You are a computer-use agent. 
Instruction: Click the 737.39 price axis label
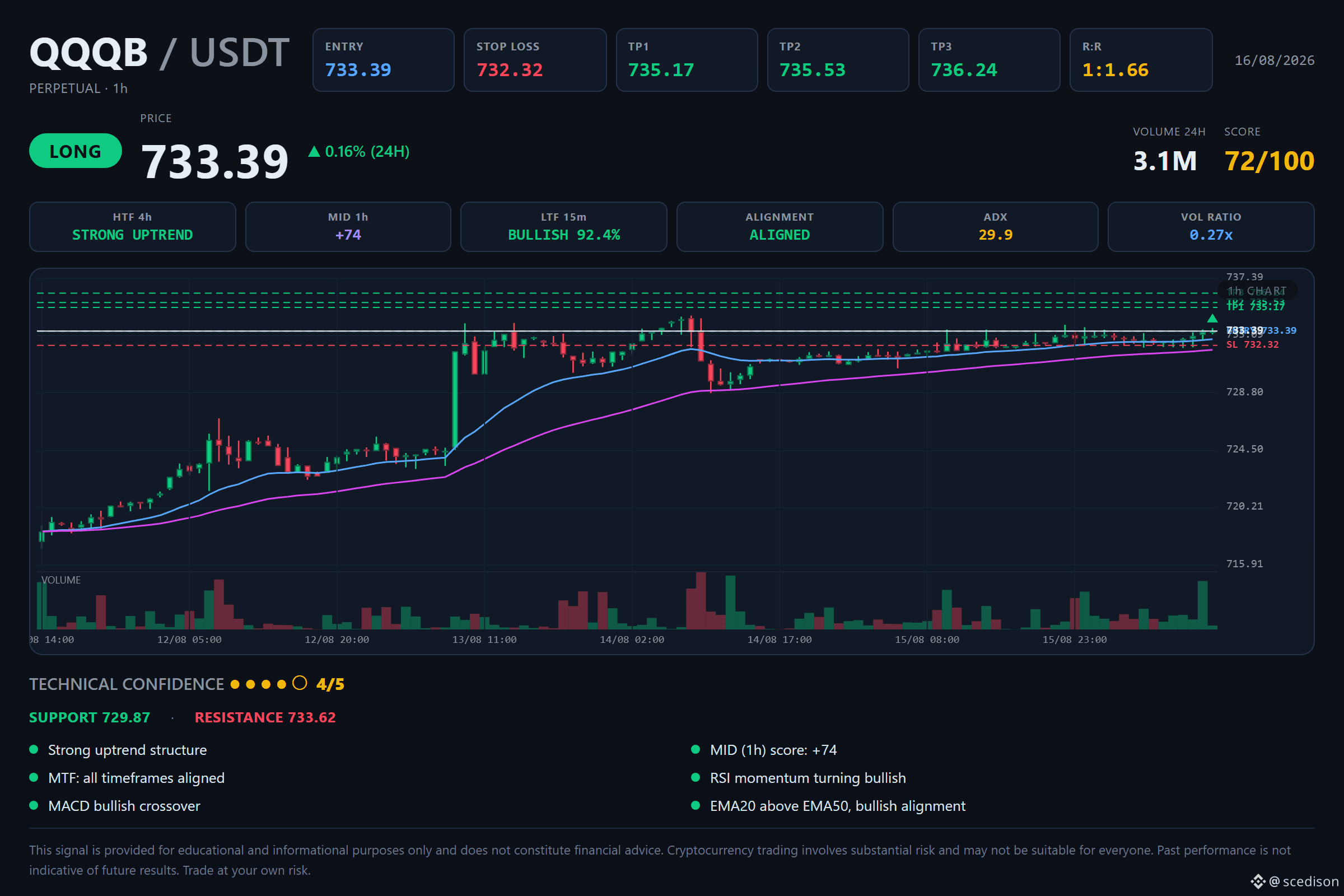(1244, 277)
